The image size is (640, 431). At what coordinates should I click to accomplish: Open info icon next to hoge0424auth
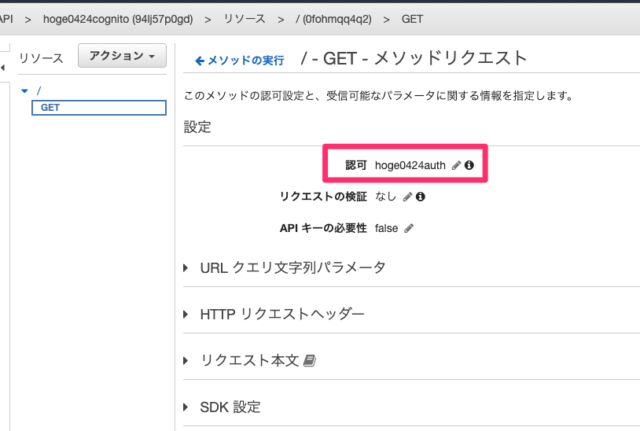pos(469,165)
